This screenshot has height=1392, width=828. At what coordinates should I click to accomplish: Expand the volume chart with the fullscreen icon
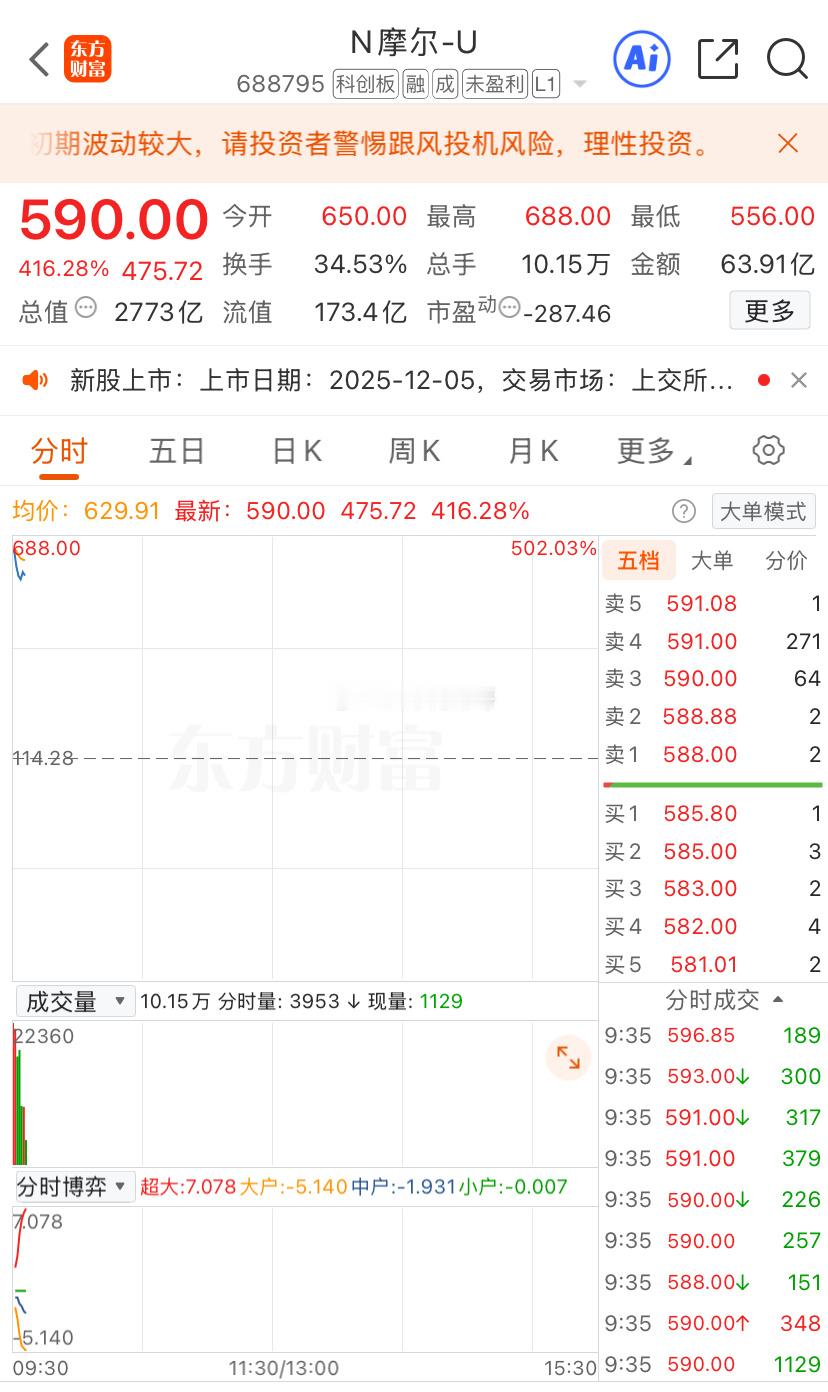coord(568,1057)
